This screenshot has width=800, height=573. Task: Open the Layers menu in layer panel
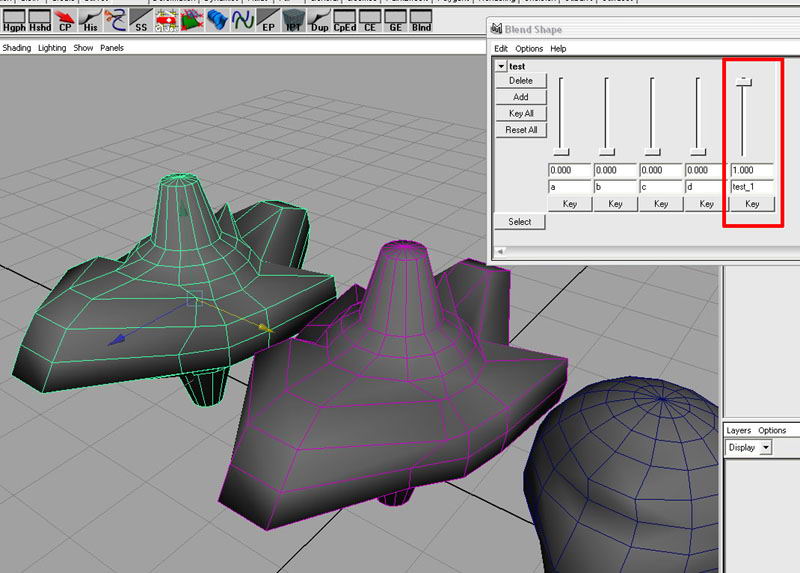[x=738, y=430]
